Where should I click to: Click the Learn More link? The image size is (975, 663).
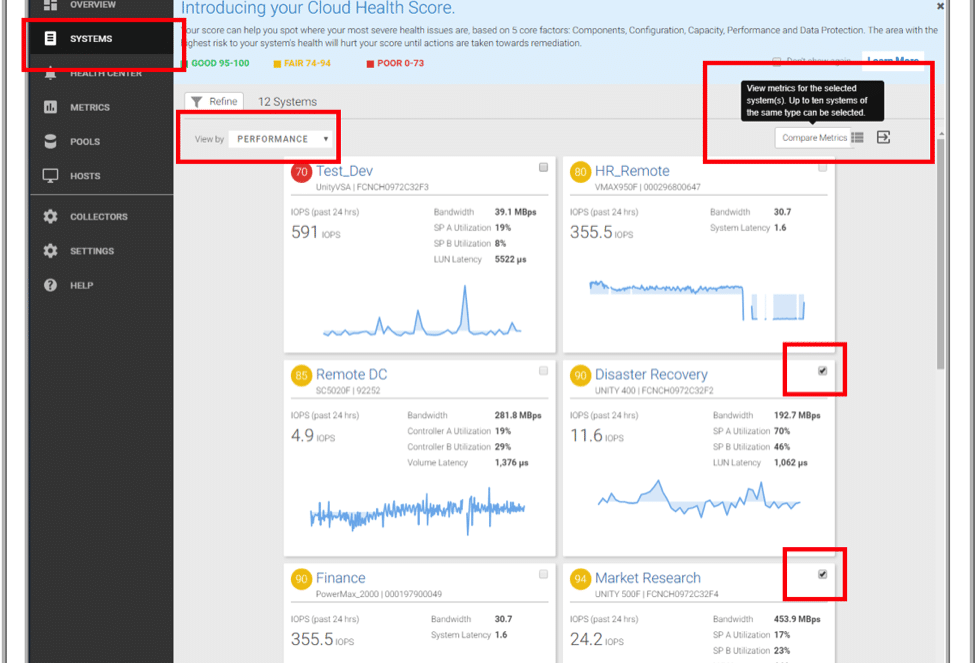click(x=893, y=60)
